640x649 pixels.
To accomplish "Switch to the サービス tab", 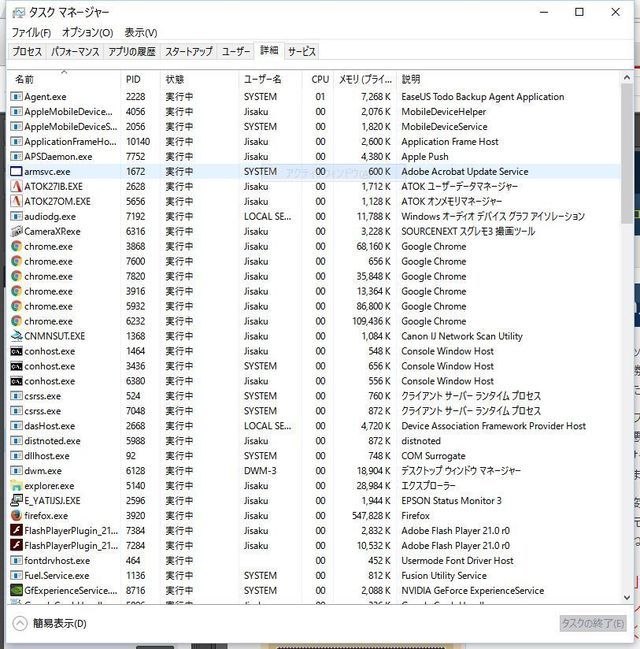I will coord(302,52).
